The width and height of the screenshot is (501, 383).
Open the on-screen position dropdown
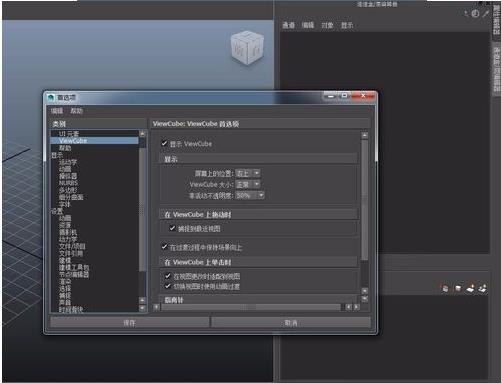click(248, 173)
